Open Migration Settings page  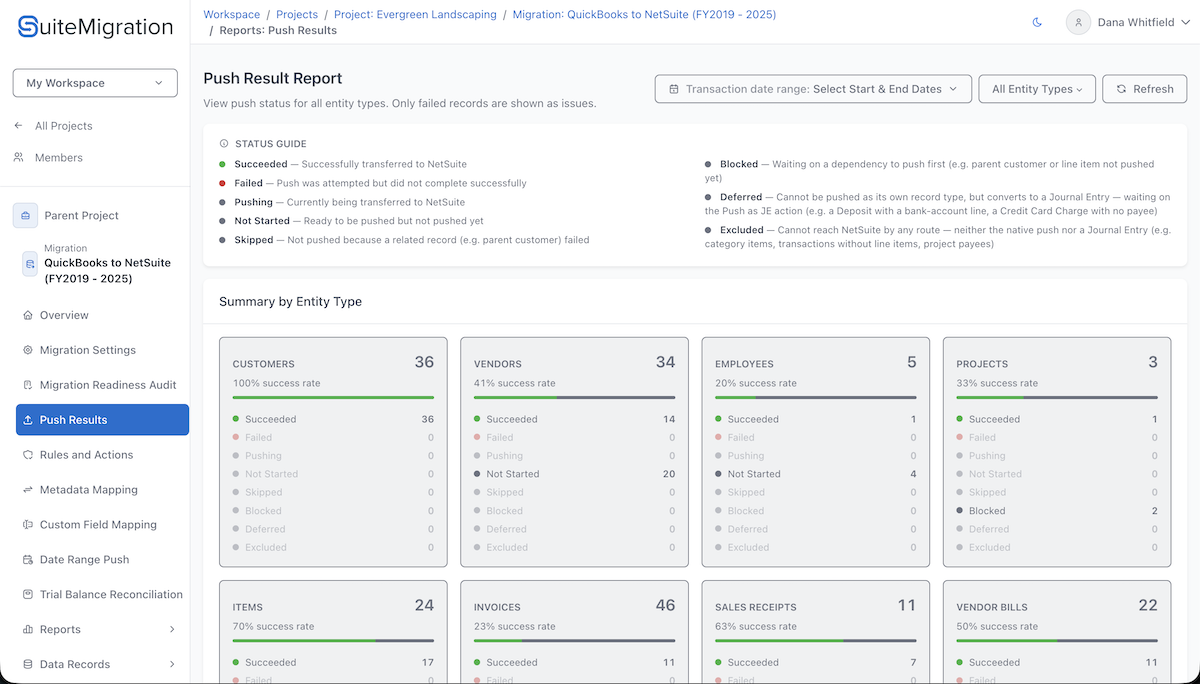(102, 350)
